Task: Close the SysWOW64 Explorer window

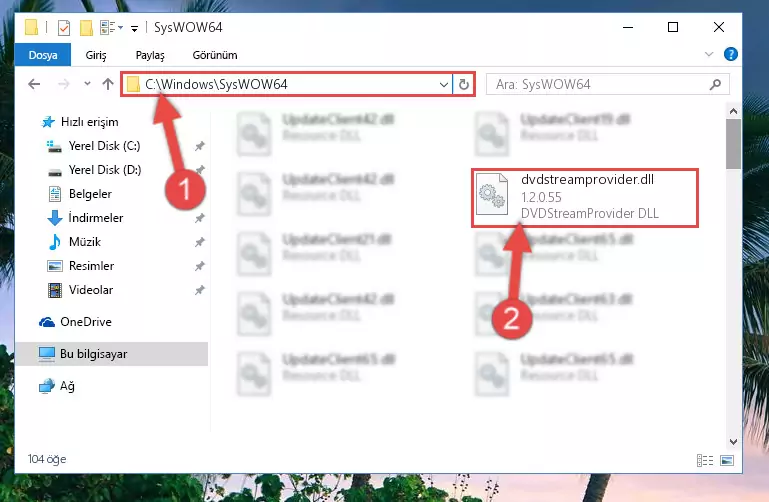Action: coord(719,27)
